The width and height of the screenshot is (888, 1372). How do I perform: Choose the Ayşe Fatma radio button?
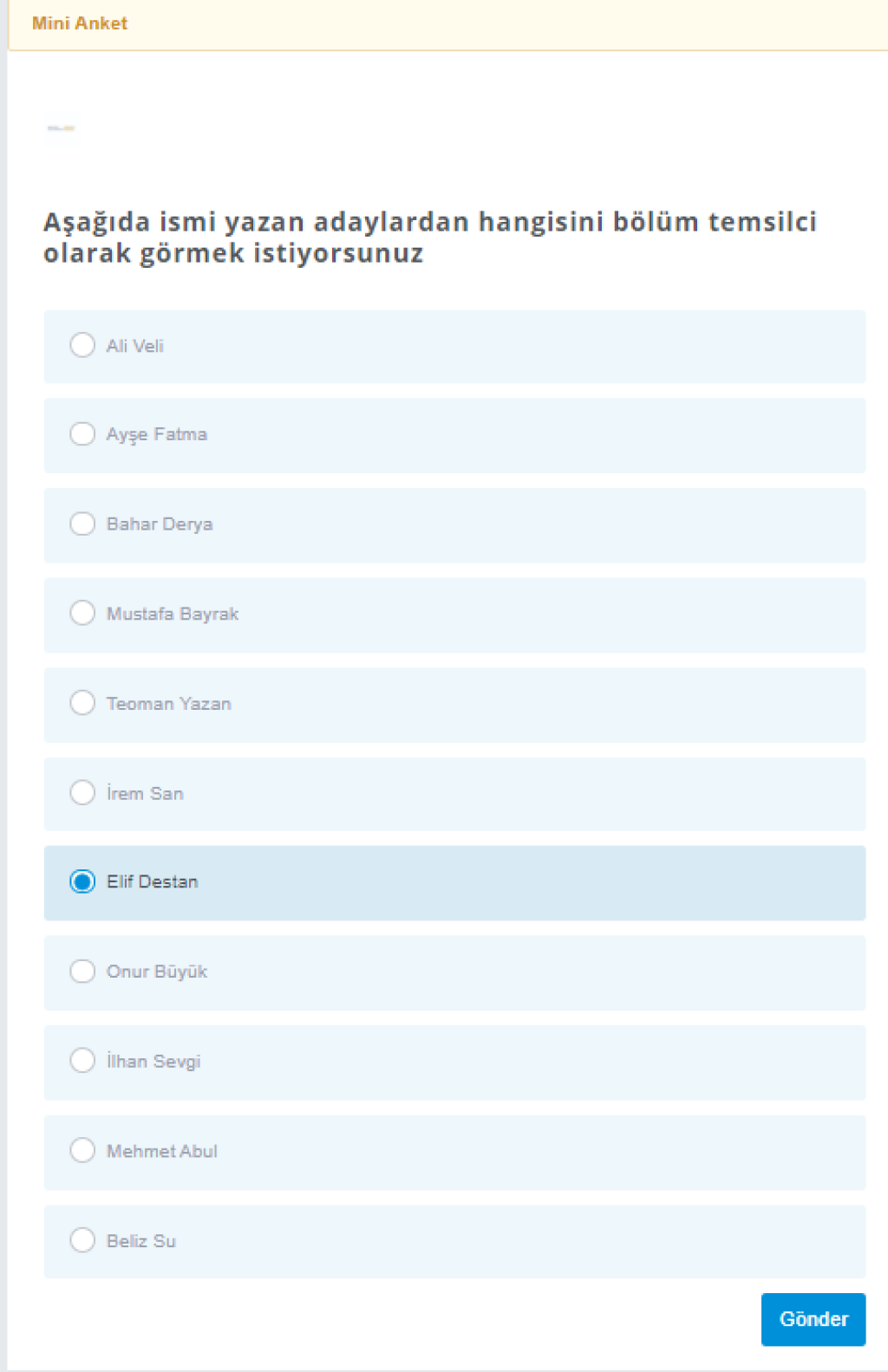(x=82, y=433)
